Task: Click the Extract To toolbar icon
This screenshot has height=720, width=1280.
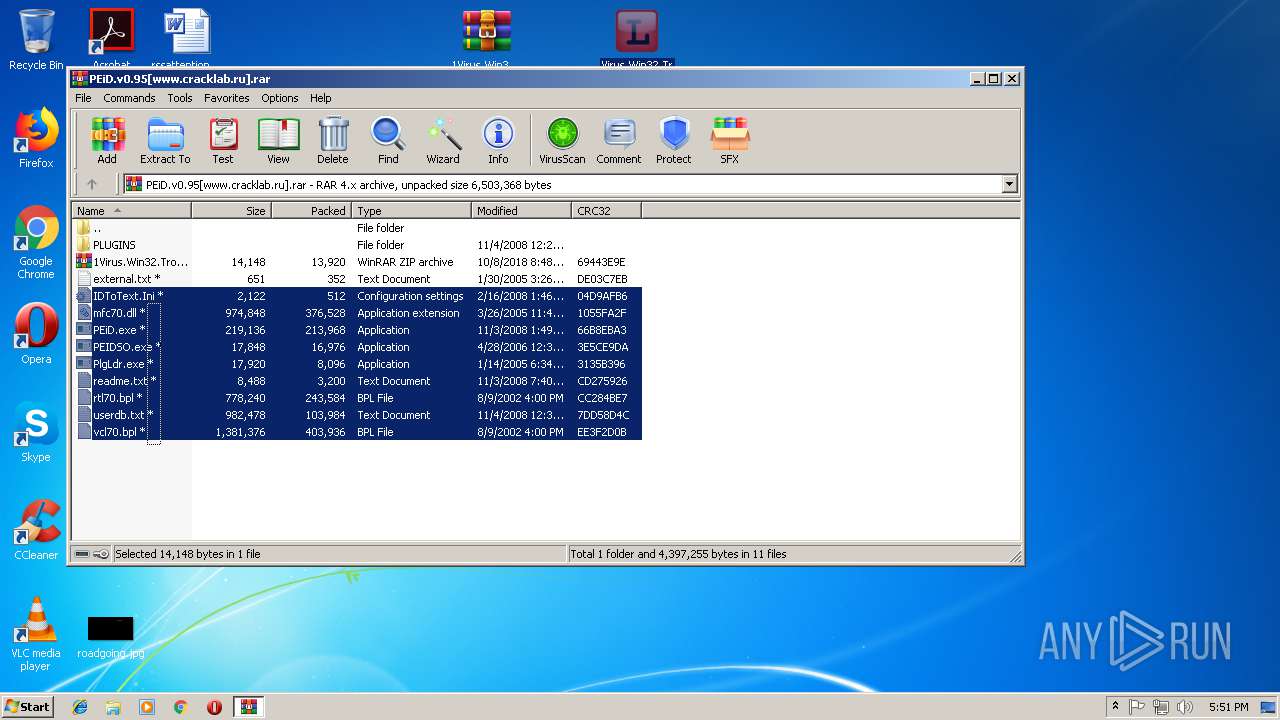Action: pyautogui.click(x=165, y=140)
